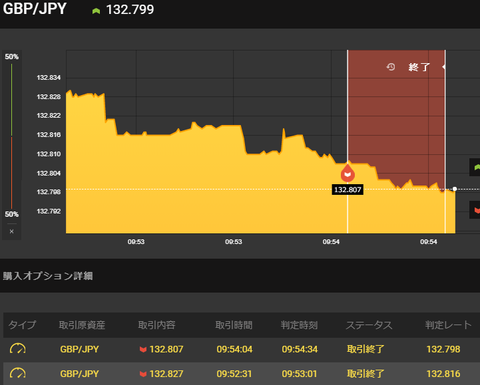
Task: Click trade time 09:54:04
Action: 234,349
